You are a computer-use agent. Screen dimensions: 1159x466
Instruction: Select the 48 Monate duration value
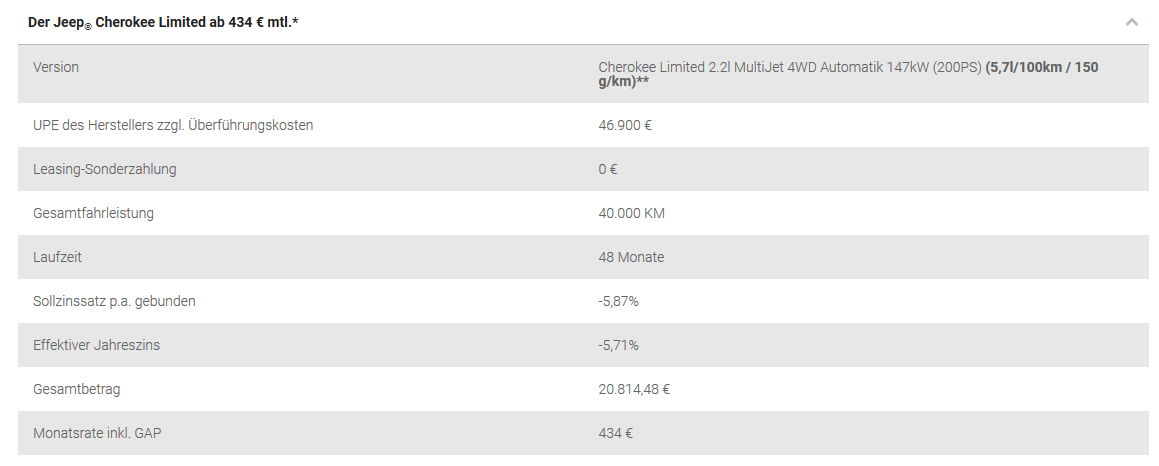click(631, 257)
